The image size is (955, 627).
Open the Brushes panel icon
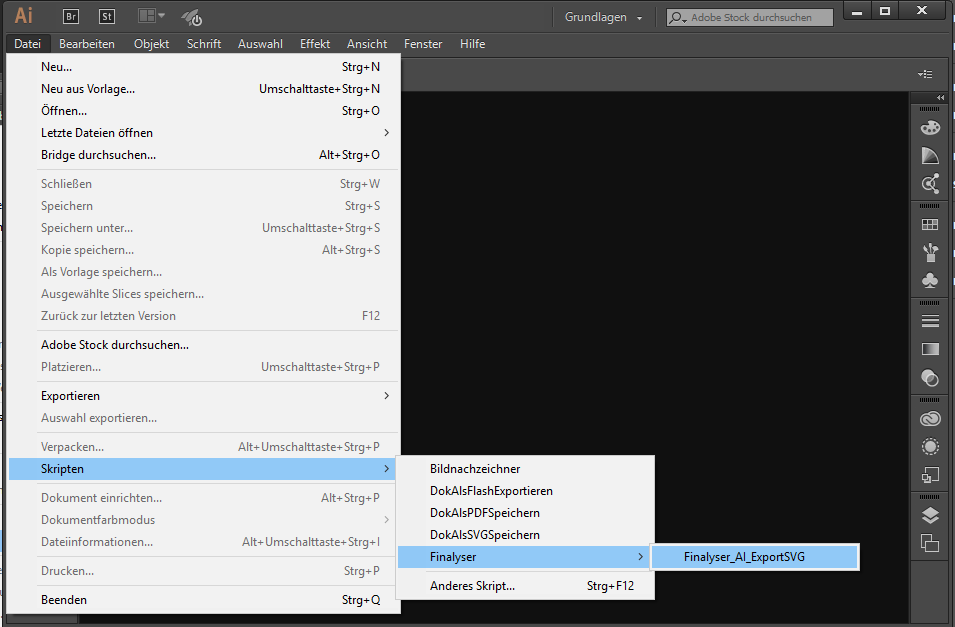tap(930, 252)
